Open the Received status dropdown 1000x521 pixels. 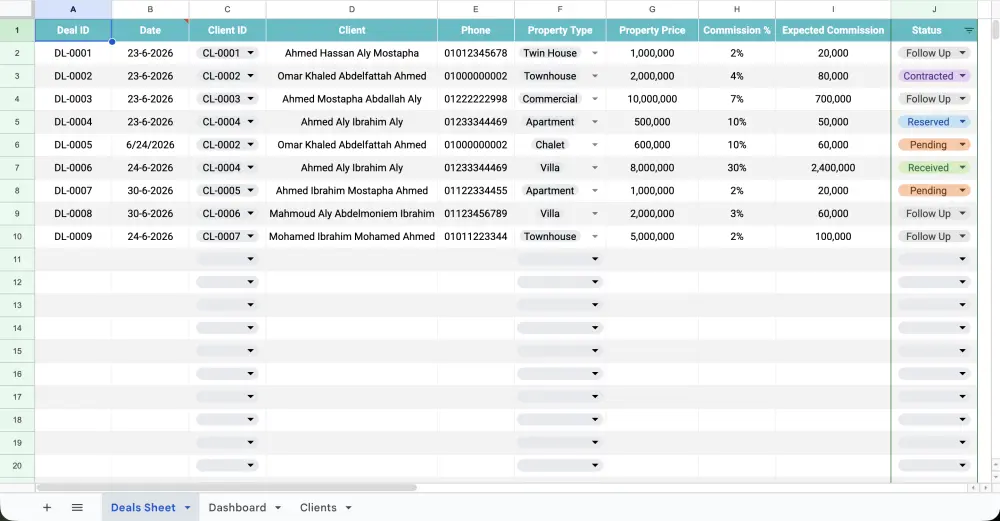pyautogui.click(x=962, y=168)
